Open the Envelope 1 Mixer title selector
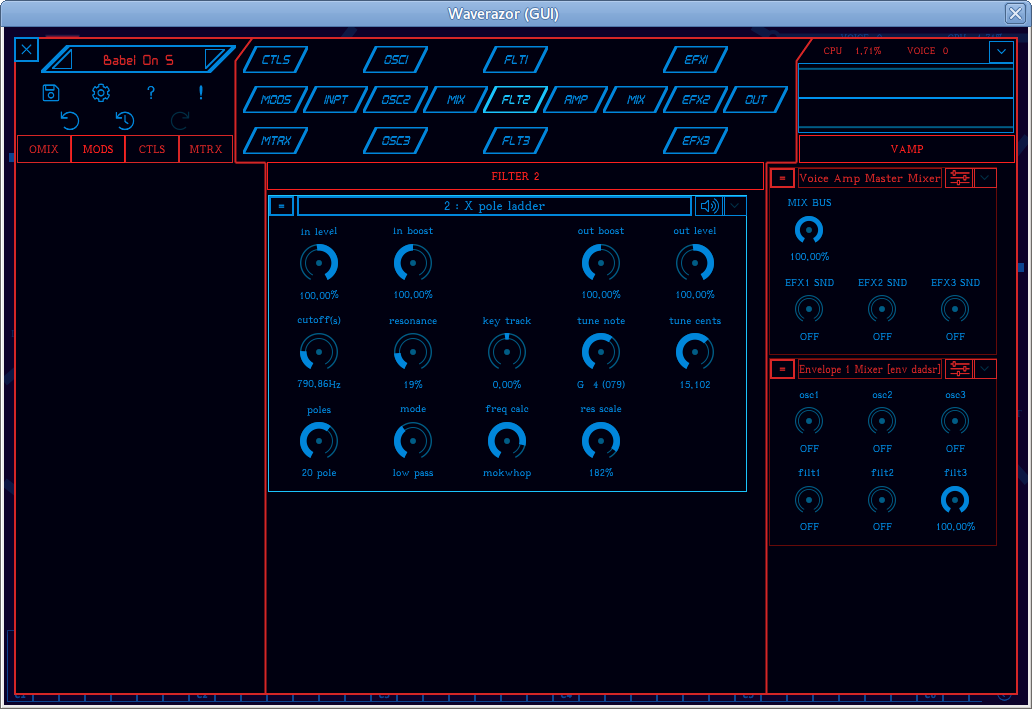This screenshot has width=1032, height=709. tap(869, 369)
